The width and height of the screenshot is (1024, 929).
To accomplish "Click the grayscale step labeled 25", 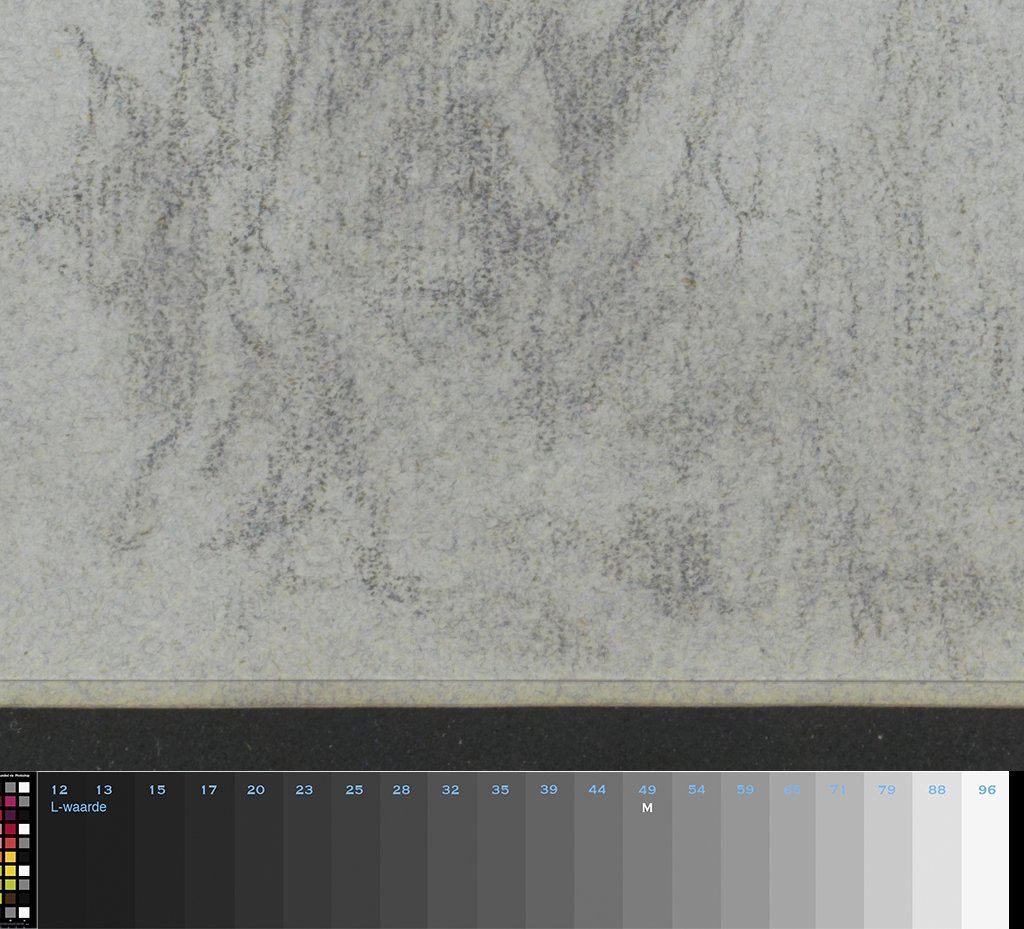I will [x=354, y=860].
